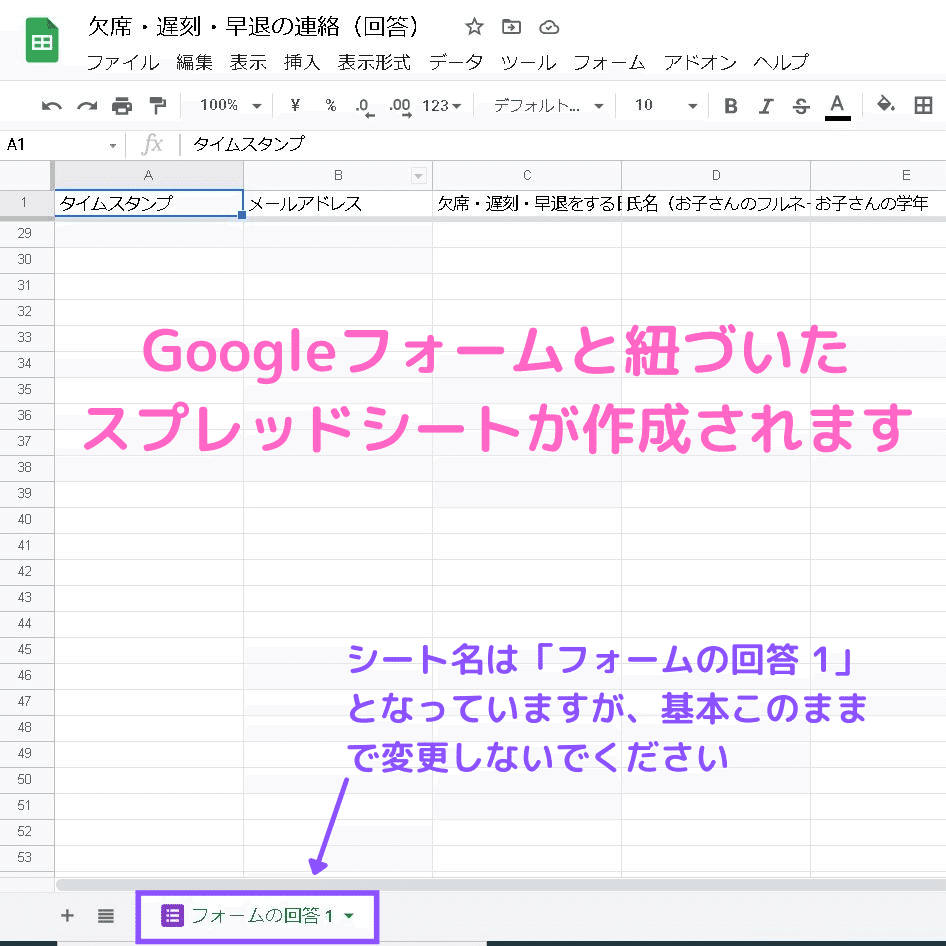The image size is (946, 946).
Task: Select row 53 header
Action: (25, 857)
